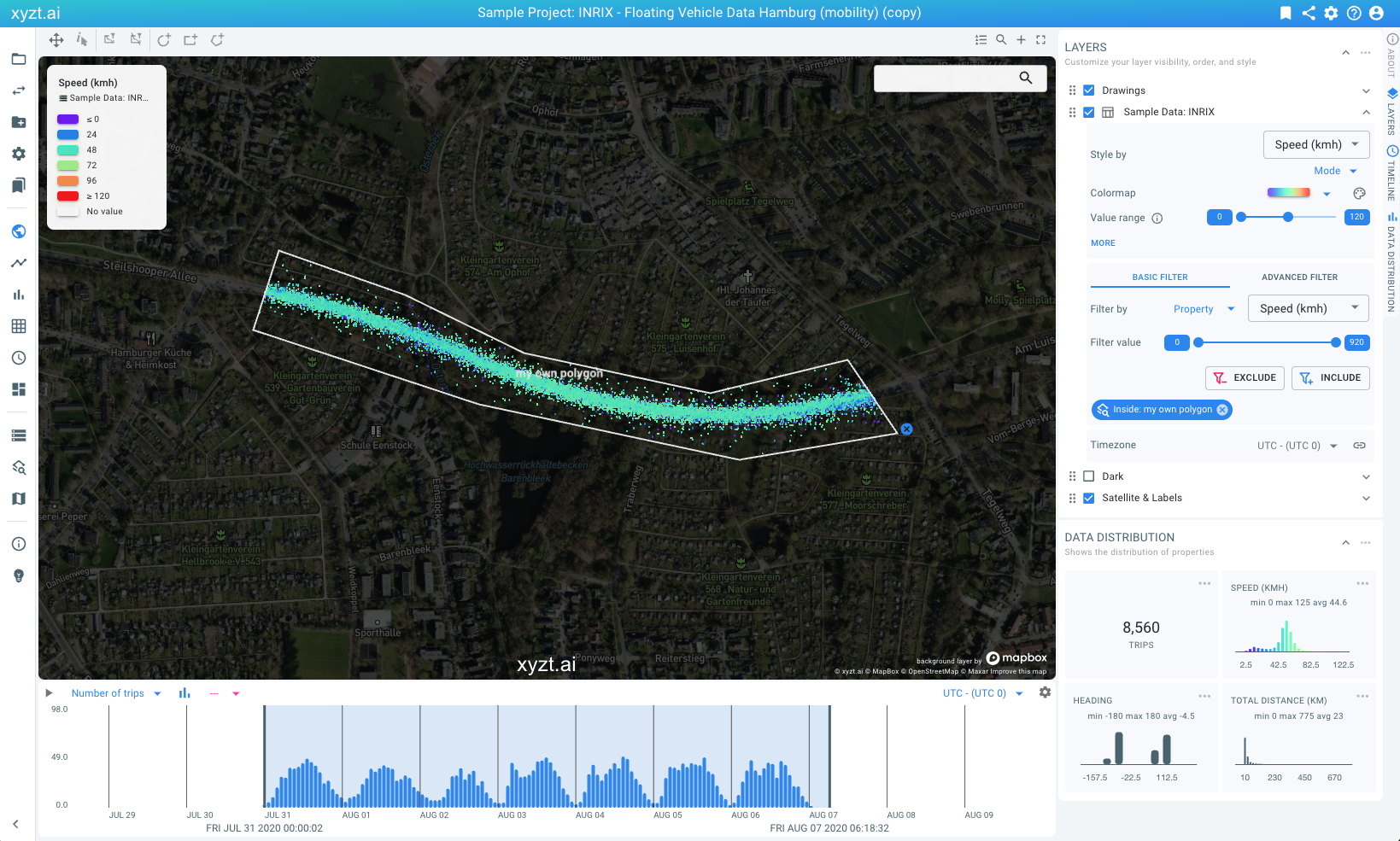Open the Filter by Property dropdown
Viewport: 1400px width, 841px height.
coord(1204,309)
